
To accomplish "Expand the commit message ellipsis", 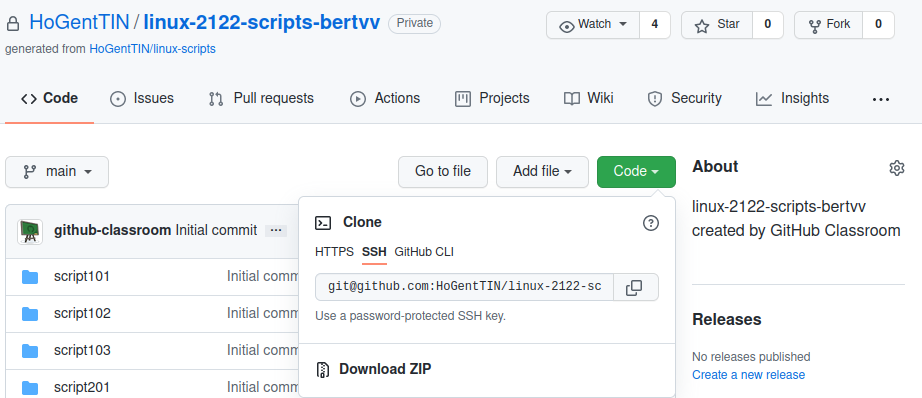I will pos(276,230).
